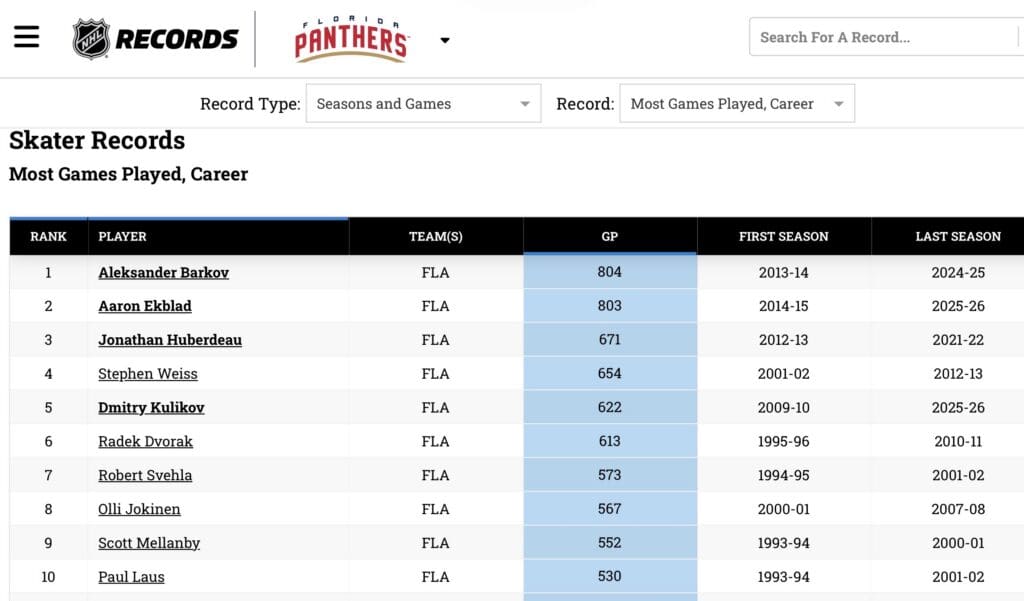Click Stephen Weiss in the player list
The width and height of the screenshot is (1024, 601).
click(x=147, y=373)
